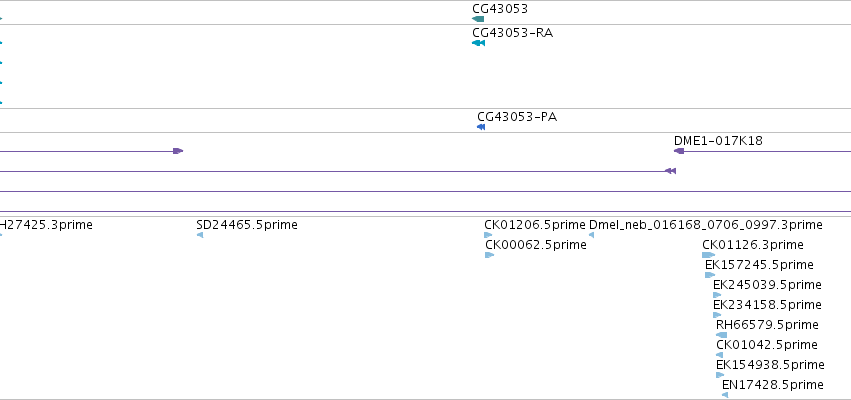Click the DME1-017K18 purple arrow marker
Screen dimensions: 851x400
click(679, 151)
